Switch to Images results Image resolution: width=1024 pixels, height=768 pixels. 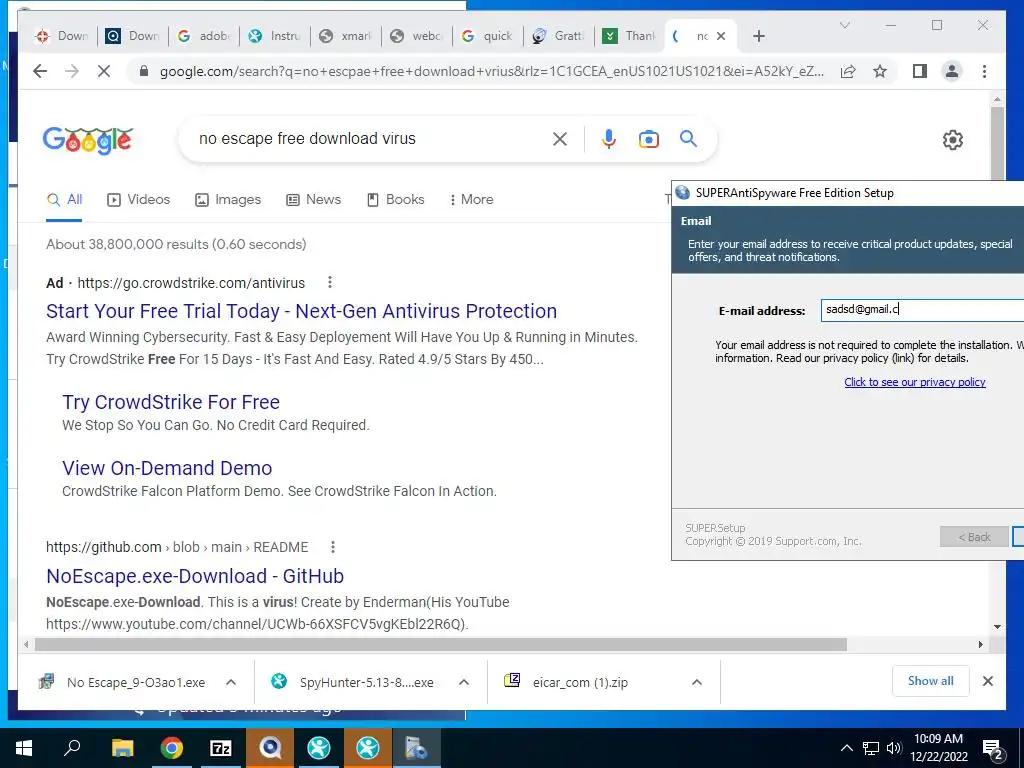pos(228,200)
